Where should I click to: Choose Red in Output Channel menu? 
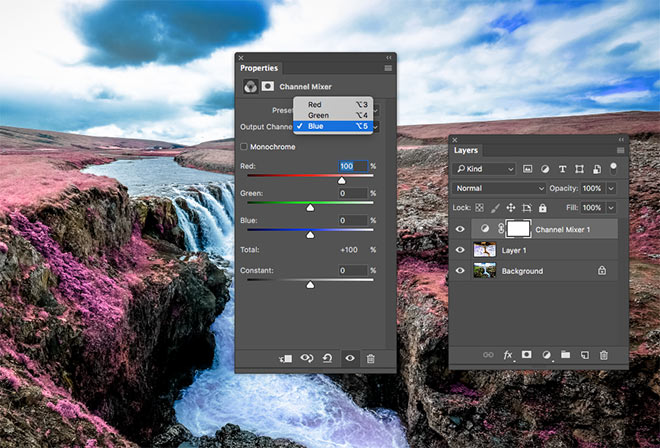pyautogui.click(x=333, y=104)
